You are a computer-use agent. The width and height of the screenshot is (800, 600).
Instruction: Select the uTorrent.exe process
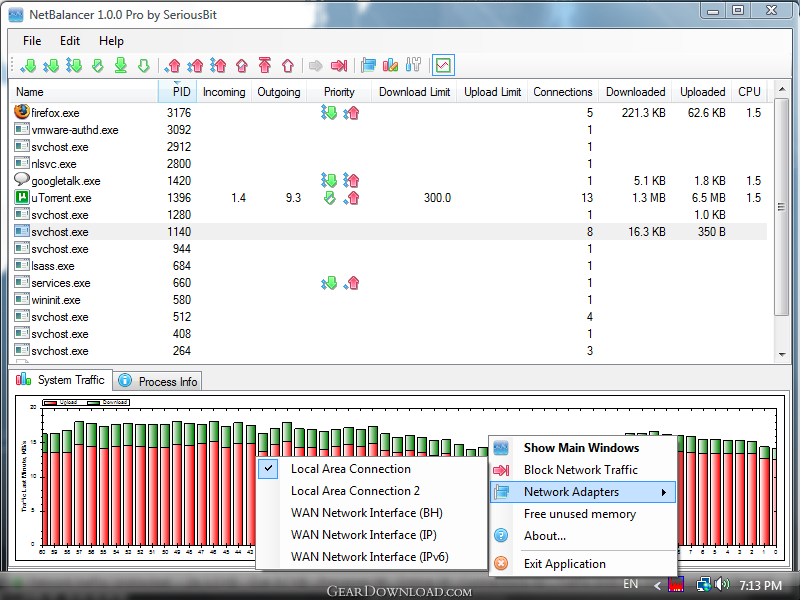pos(389,197)
